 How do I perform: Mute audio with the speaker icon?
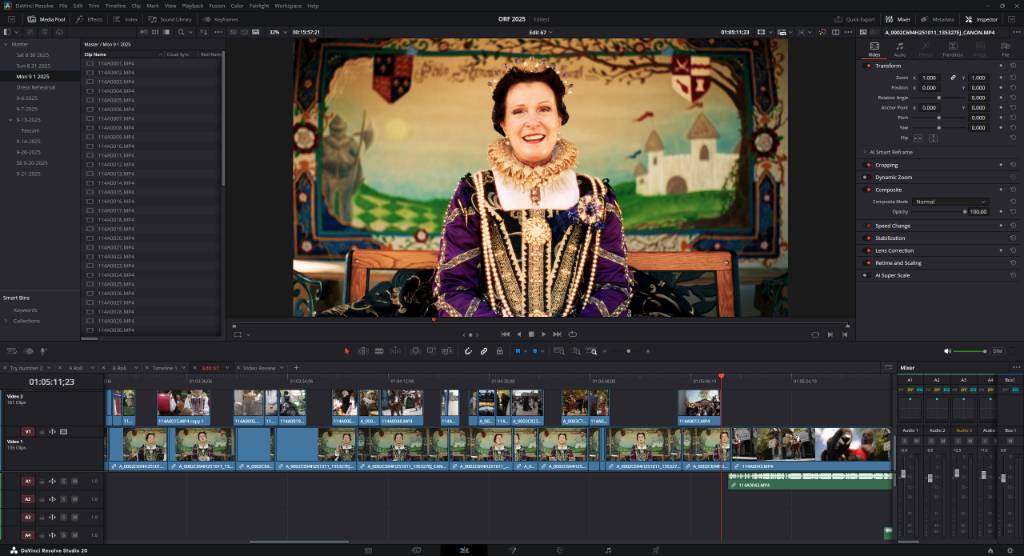(947, 351)
